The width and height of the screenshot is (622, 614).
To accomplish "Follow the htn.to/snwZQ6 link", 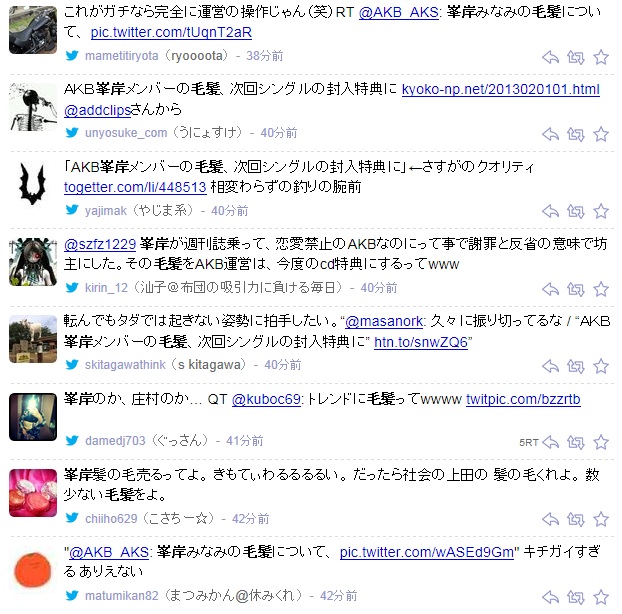I will coord(421,342).
